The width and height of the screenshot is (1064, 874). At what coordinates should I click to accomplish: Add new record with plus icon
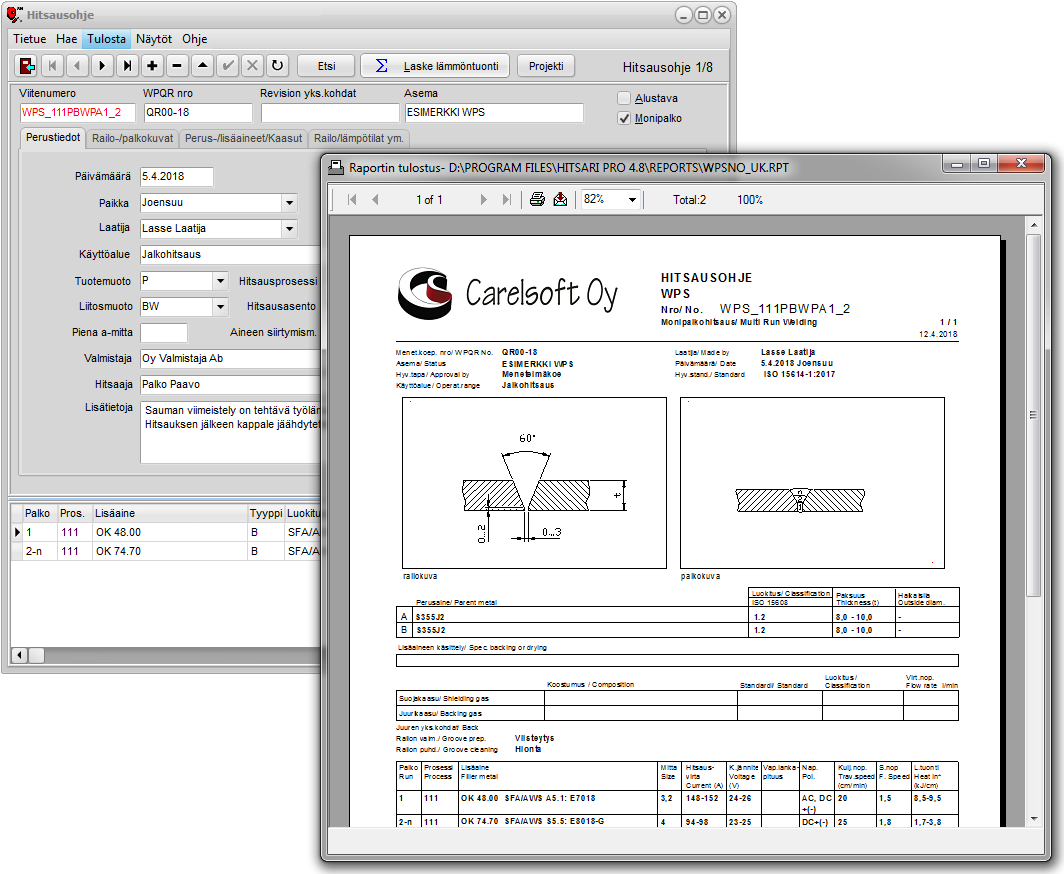point(152,66)
